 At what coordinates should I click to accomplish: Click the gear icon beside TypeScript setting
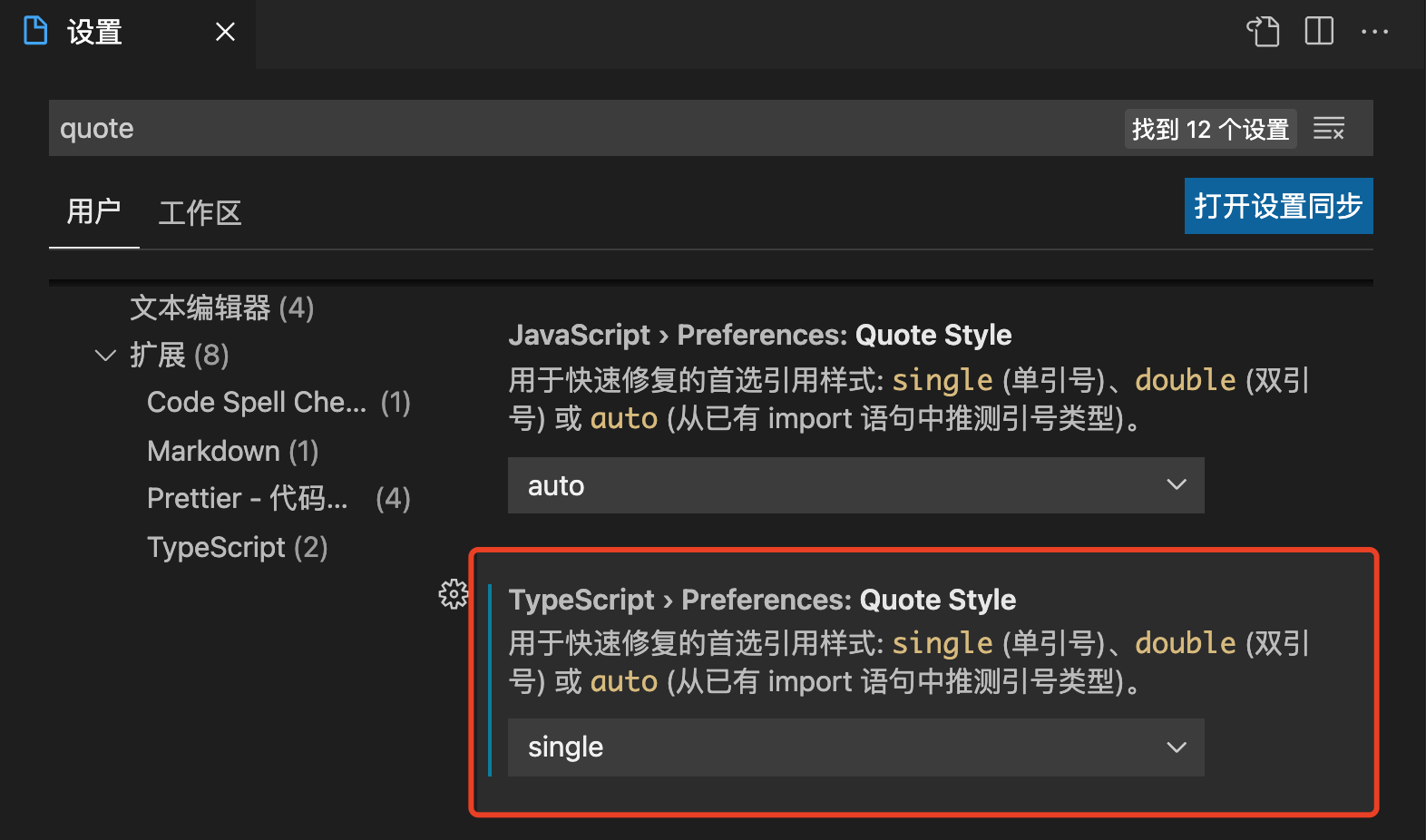pos(453,594)
